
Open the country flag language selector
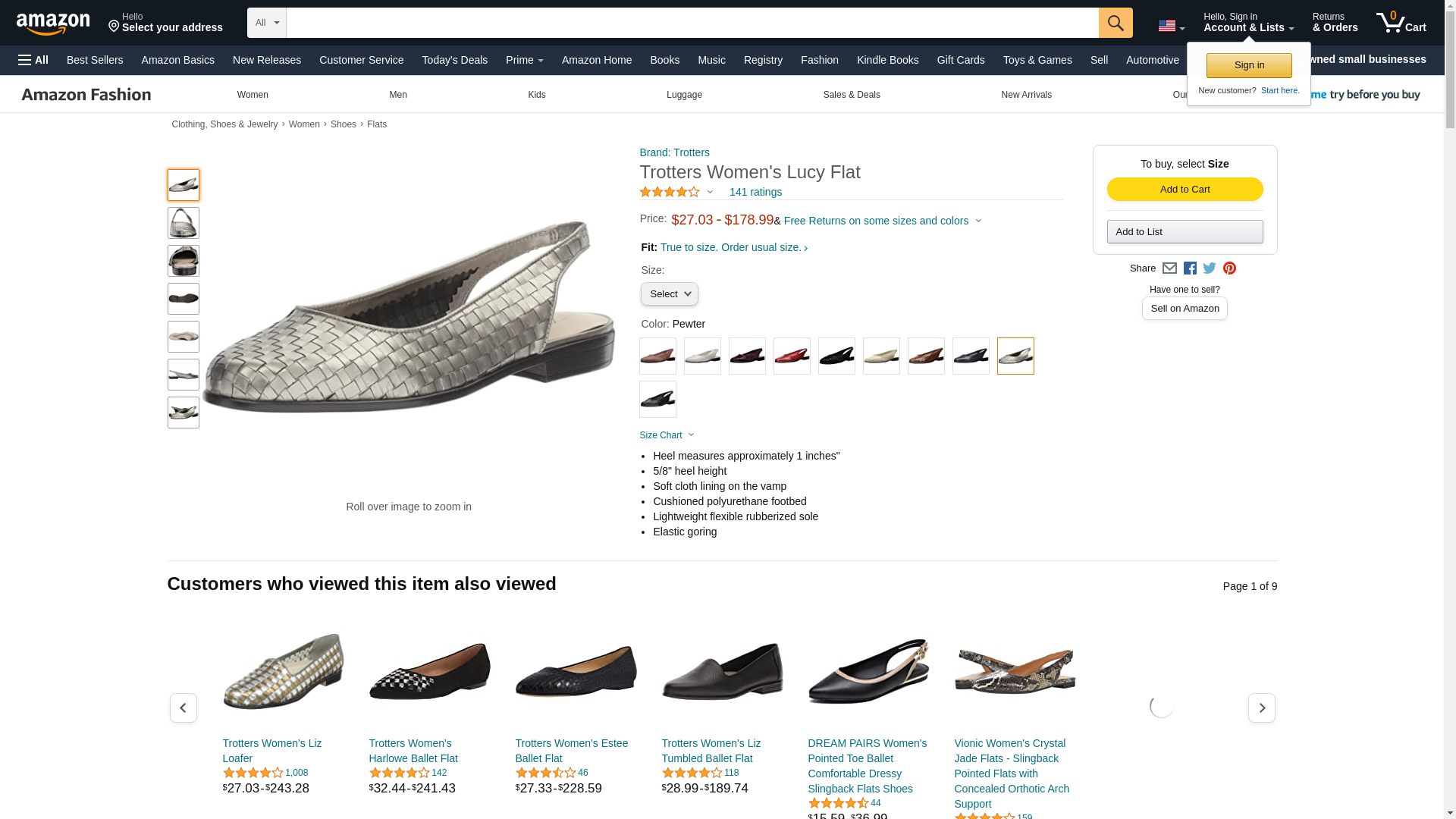click(1171, 27)
